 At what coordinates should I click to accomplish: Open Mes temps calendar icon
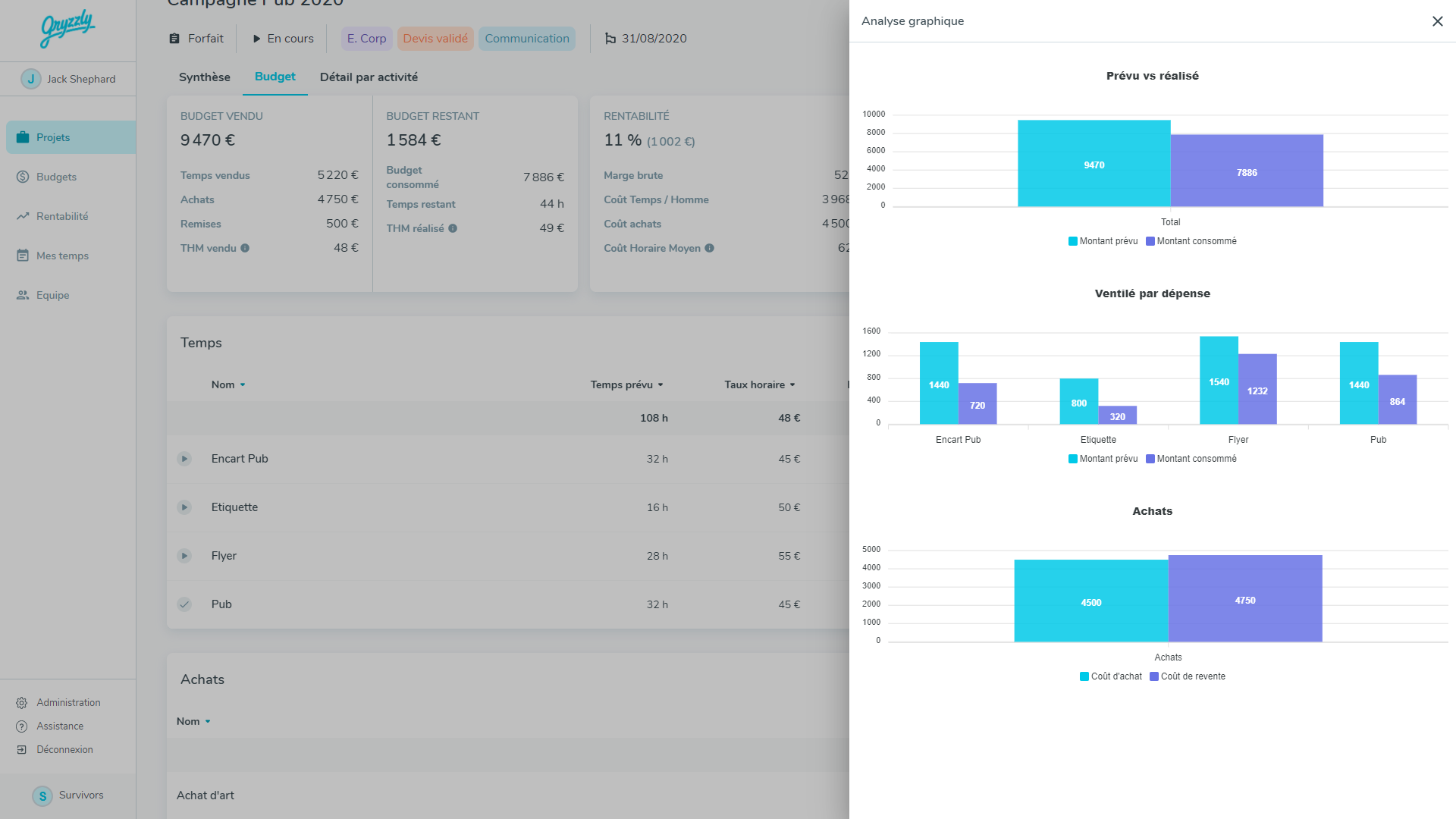tap(23, 256)
